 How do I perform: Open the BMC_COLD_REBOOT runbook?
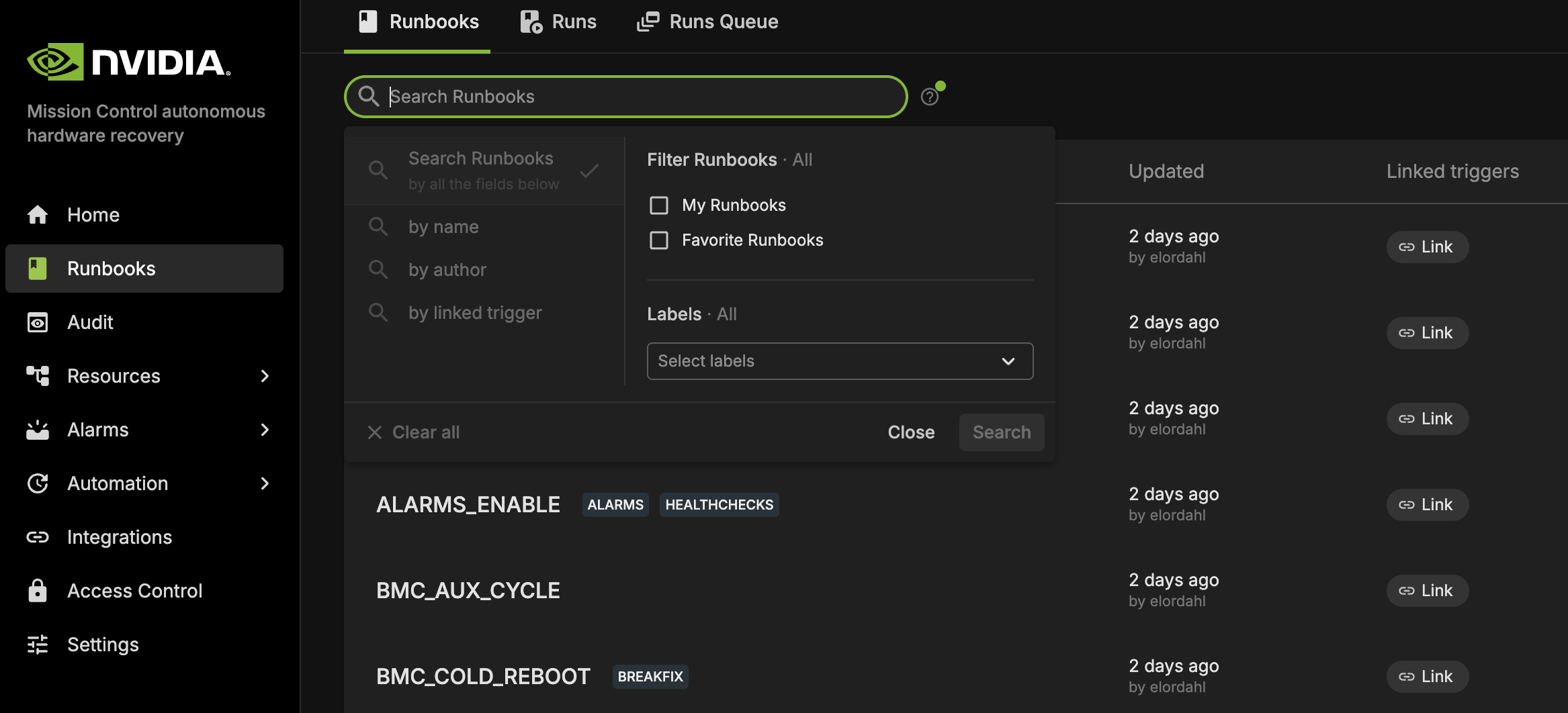[x=483, y=676]
